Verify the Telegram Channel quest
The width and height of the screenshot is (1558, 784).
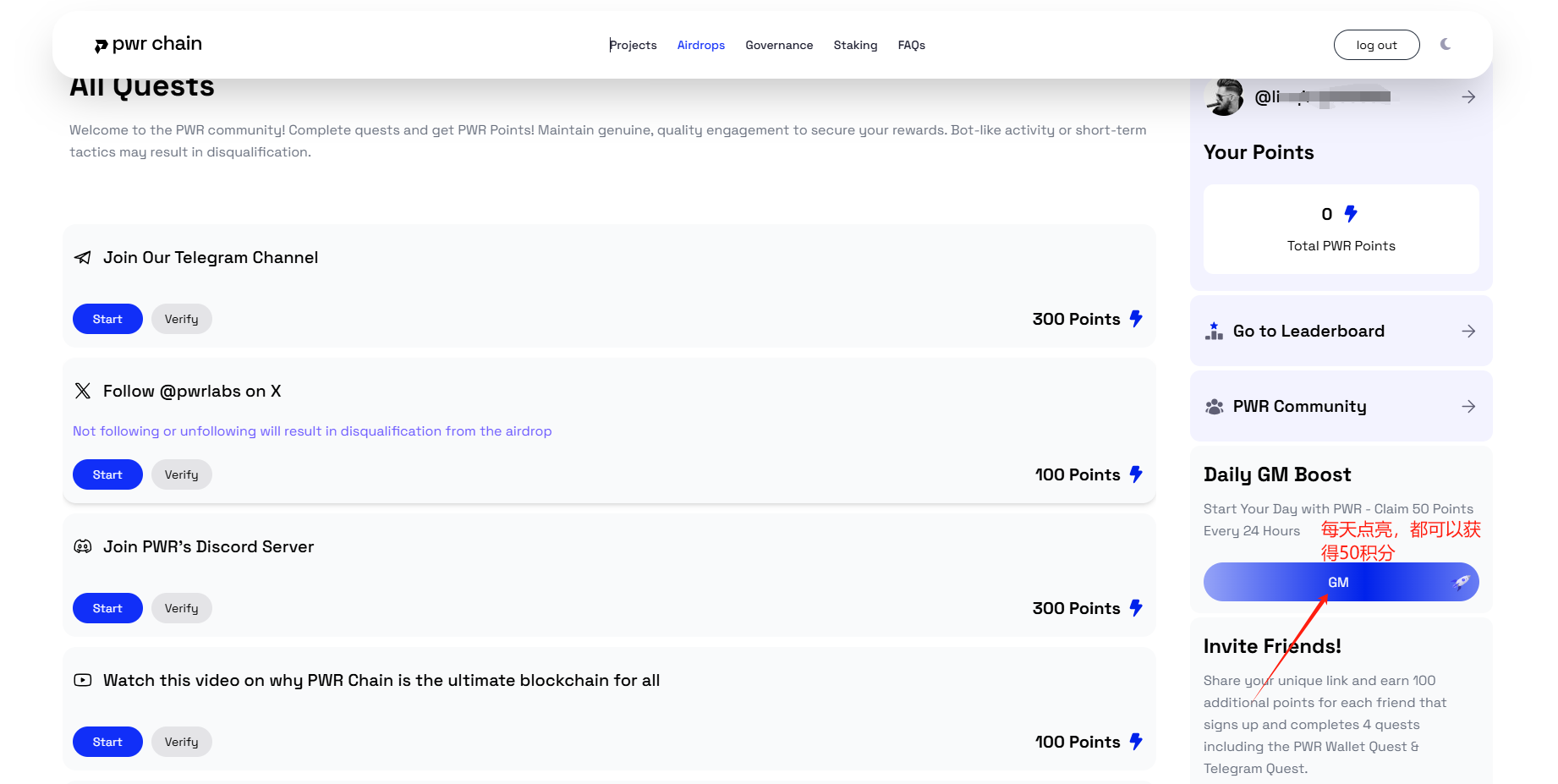(x=182, y=319)
